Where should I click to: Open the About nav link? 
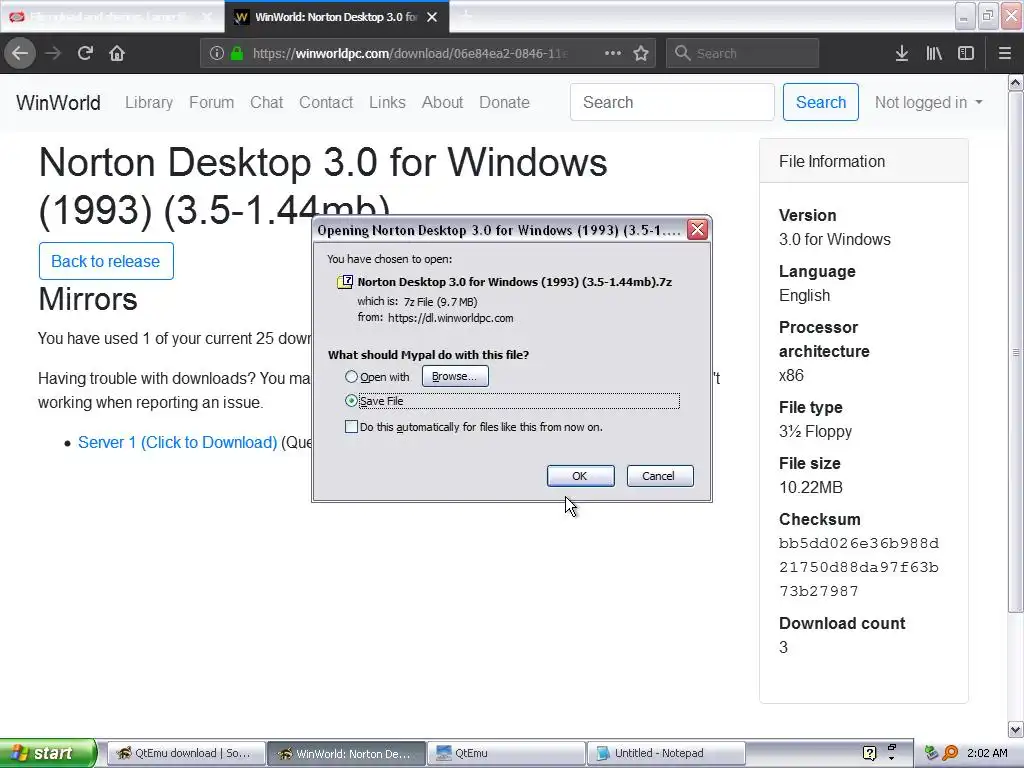[x=442, y=103]
